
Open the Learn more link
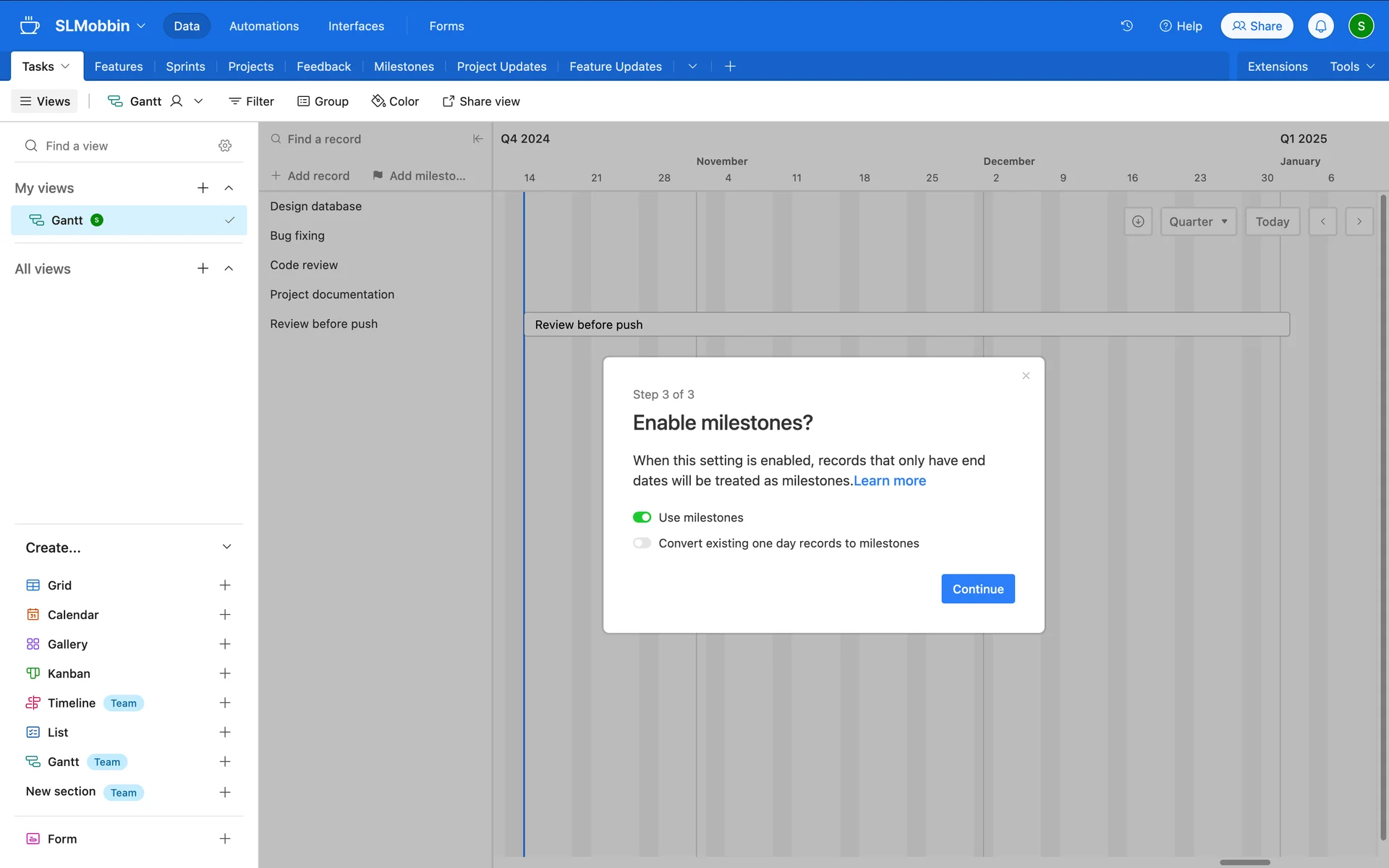click(x=889, y=481)
